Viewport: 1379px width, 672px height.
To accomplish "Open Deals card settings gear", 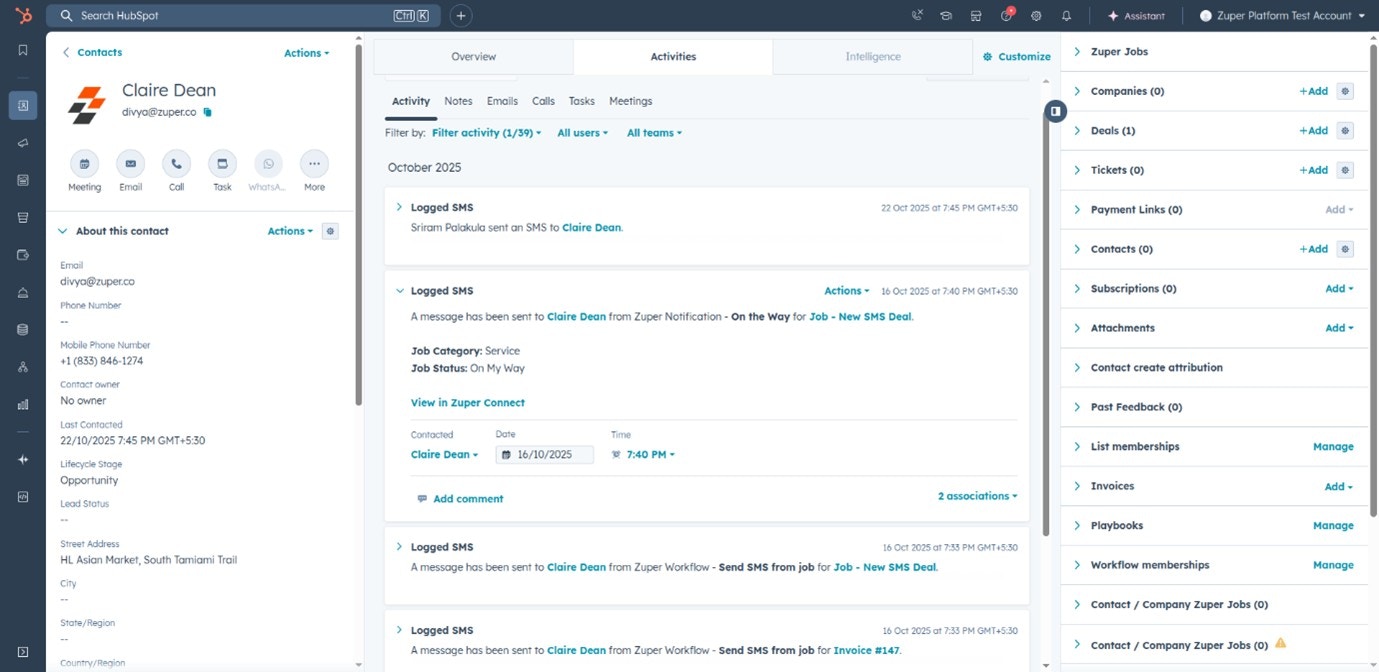I will (1345, 130).
